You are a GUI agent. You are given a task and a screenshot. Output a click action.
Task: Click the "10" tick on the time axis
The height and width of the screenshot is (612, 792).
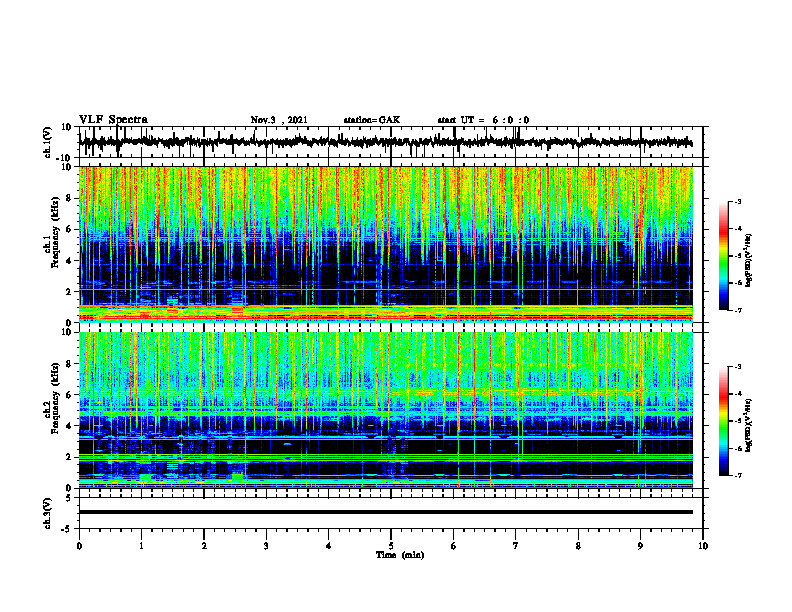point(703,546)
